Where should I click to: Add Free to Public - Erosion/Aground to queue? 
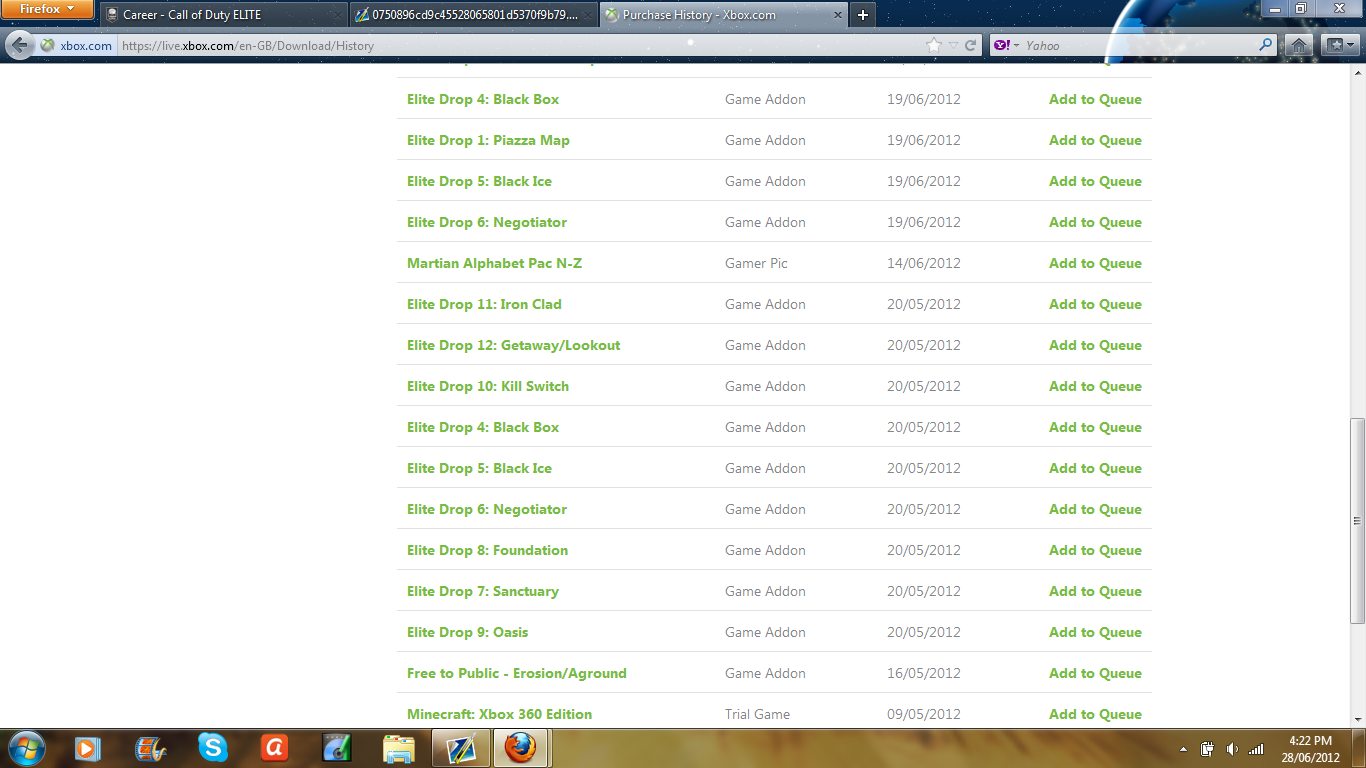(x=1095, y=673)
